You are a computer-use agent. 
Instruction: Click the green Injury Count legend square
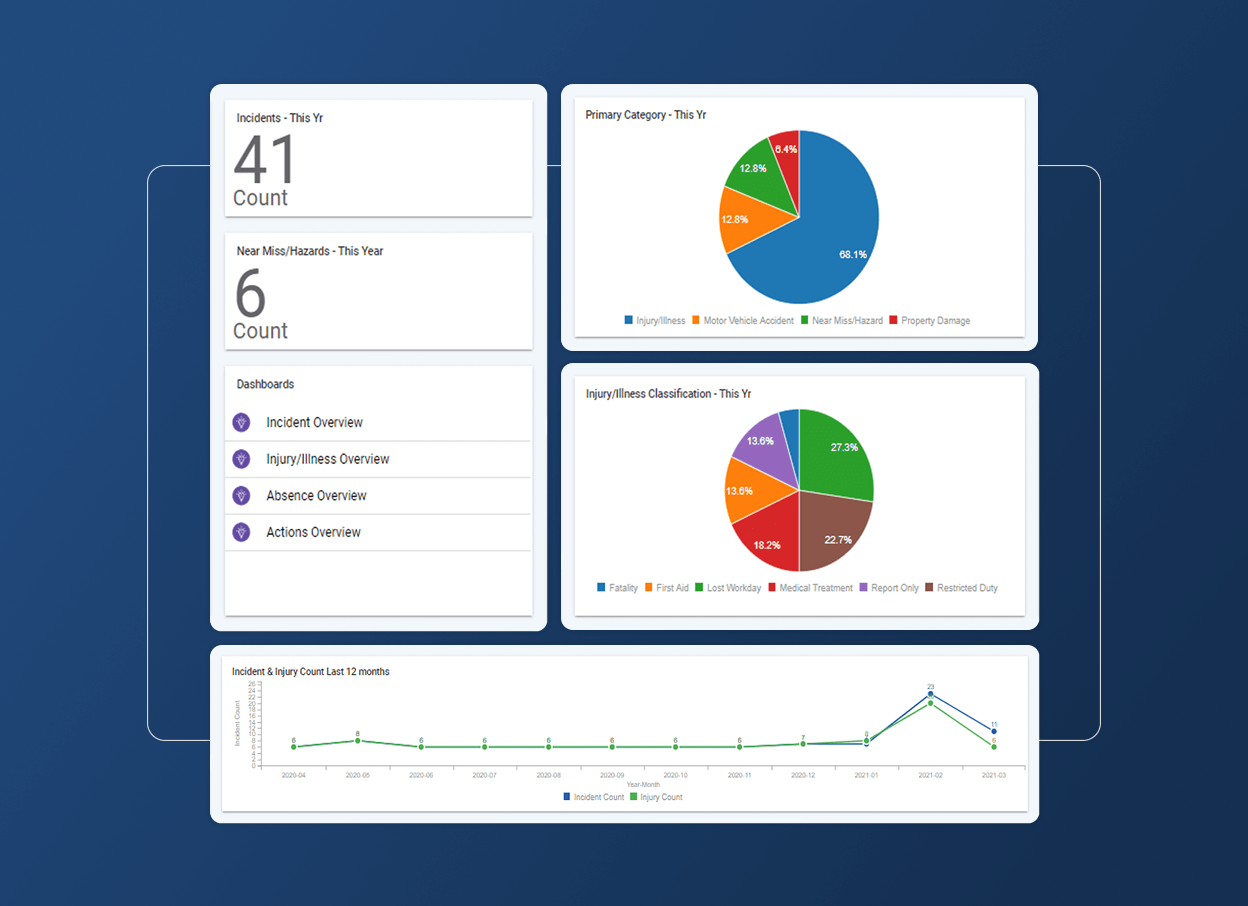631,797
